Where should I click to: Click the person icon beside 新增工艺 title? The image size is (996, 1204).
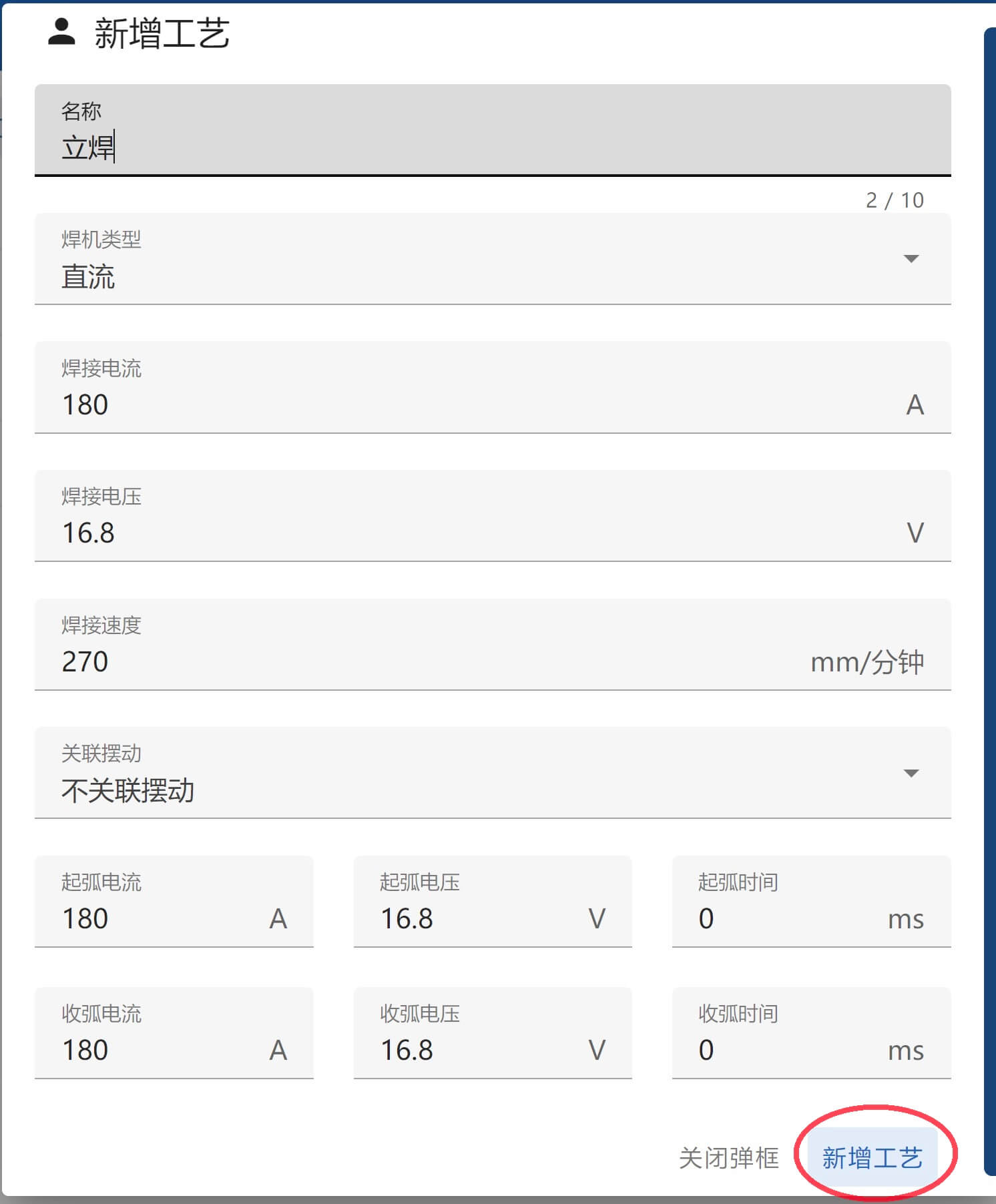point(61,32)
